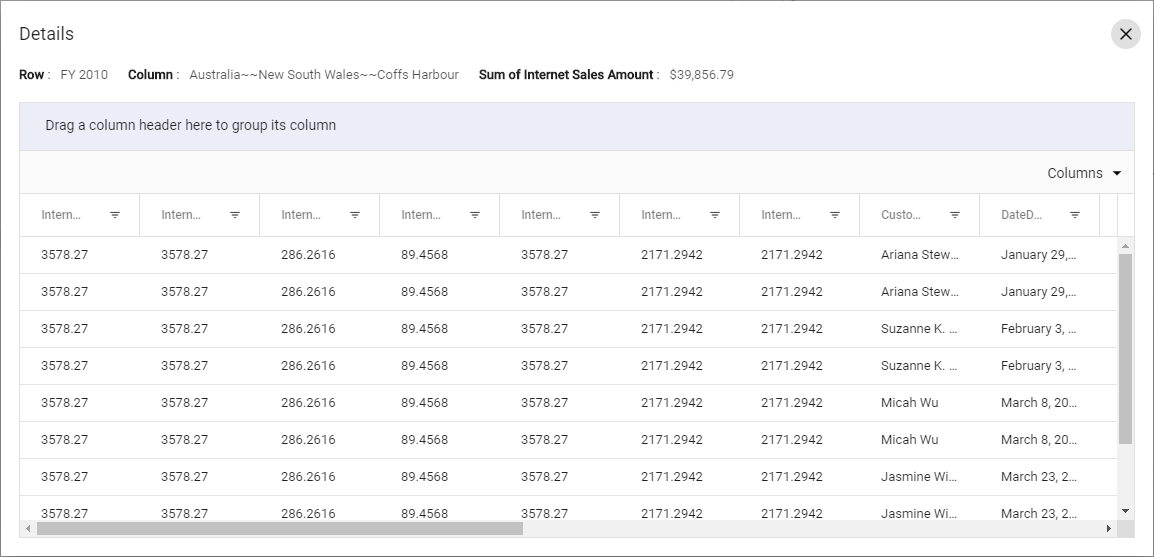Close the Details dialog
1154x557 pixels.
point(1125,34)
